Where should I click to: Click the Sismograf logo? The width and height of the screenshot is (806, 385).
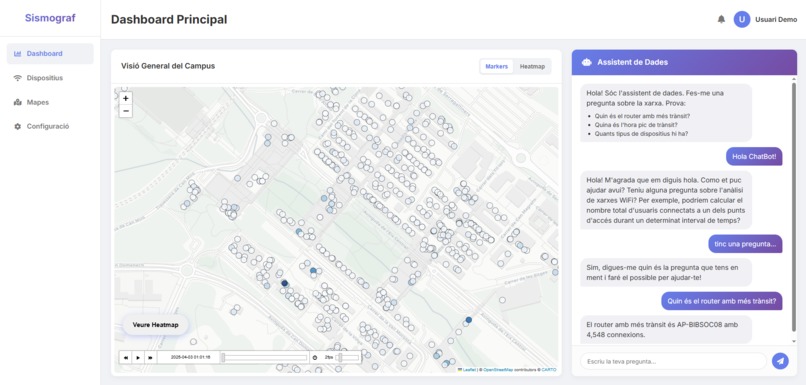(50, 18)
